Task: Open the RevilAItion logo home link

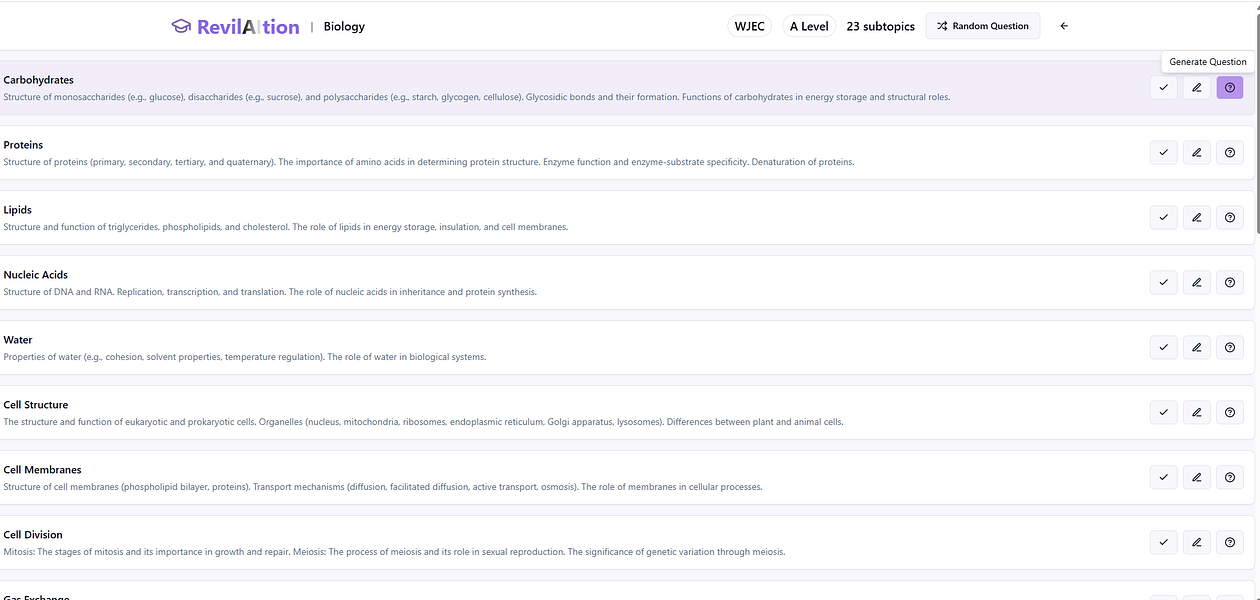Action: (x=235, y=27)
